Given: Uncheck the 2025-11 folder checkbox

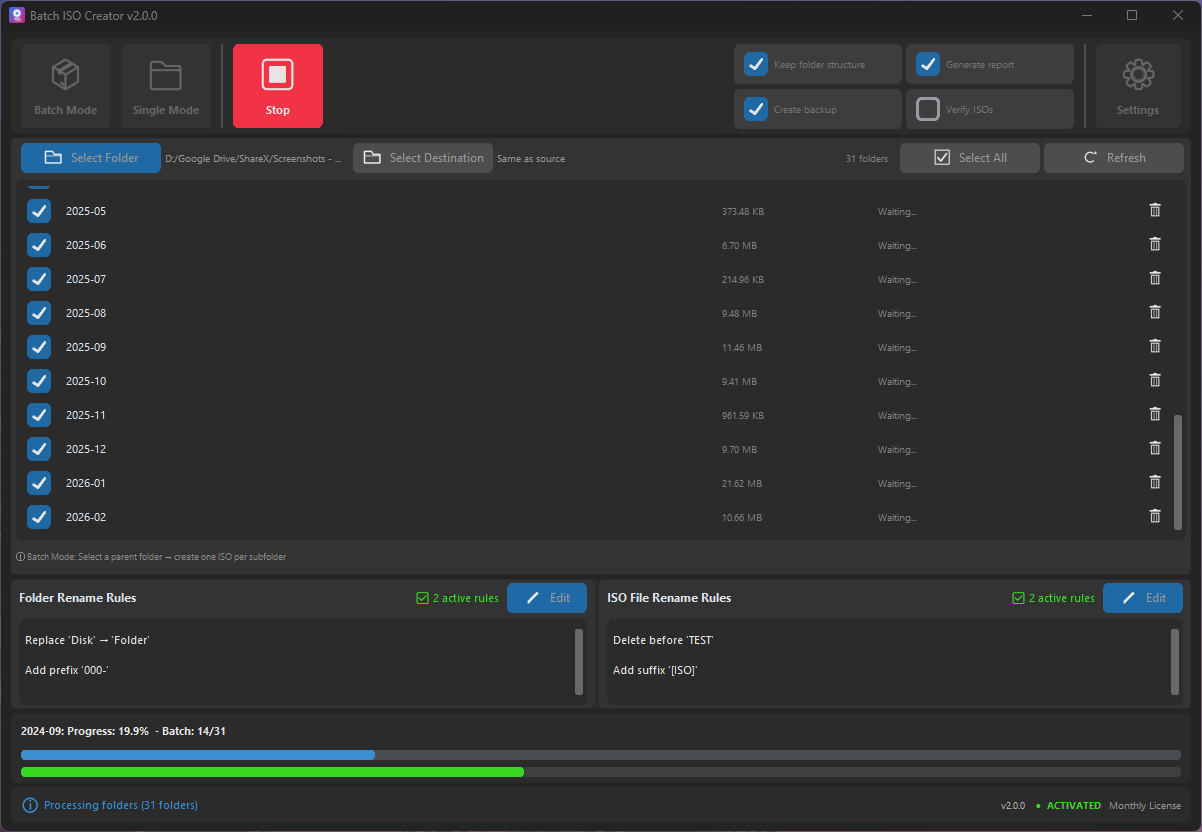Looking at the screenshot, I should pos(38,415).
